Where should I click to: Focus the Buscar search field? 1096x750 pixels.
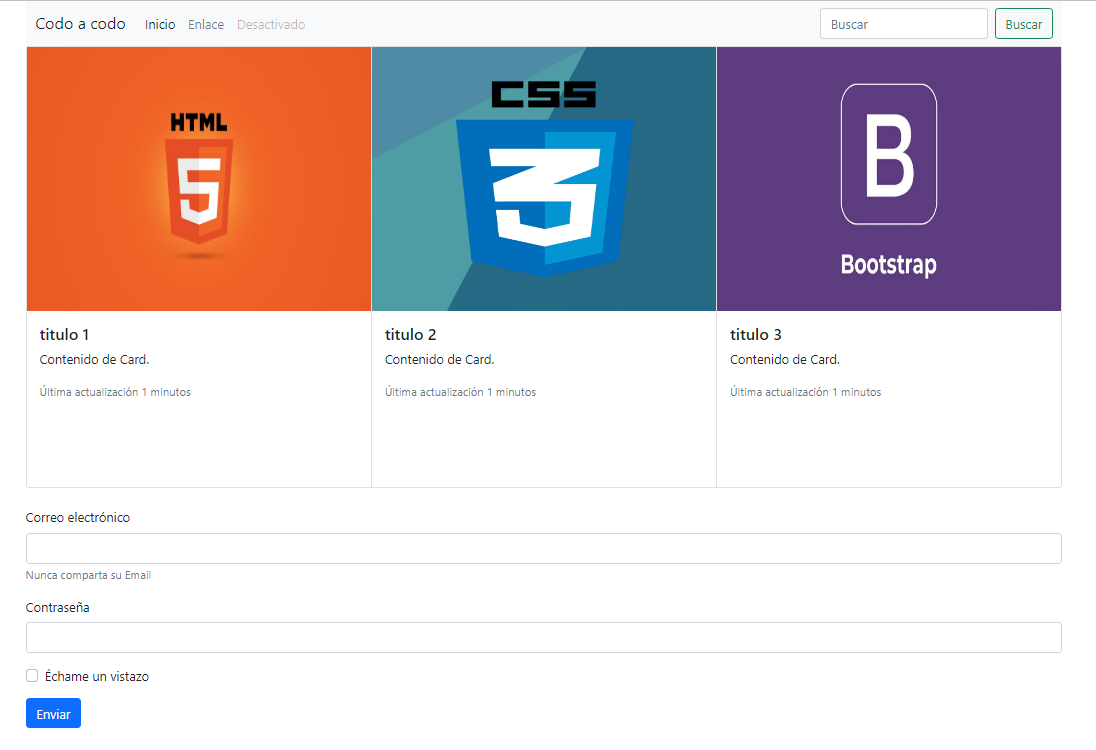904,24
